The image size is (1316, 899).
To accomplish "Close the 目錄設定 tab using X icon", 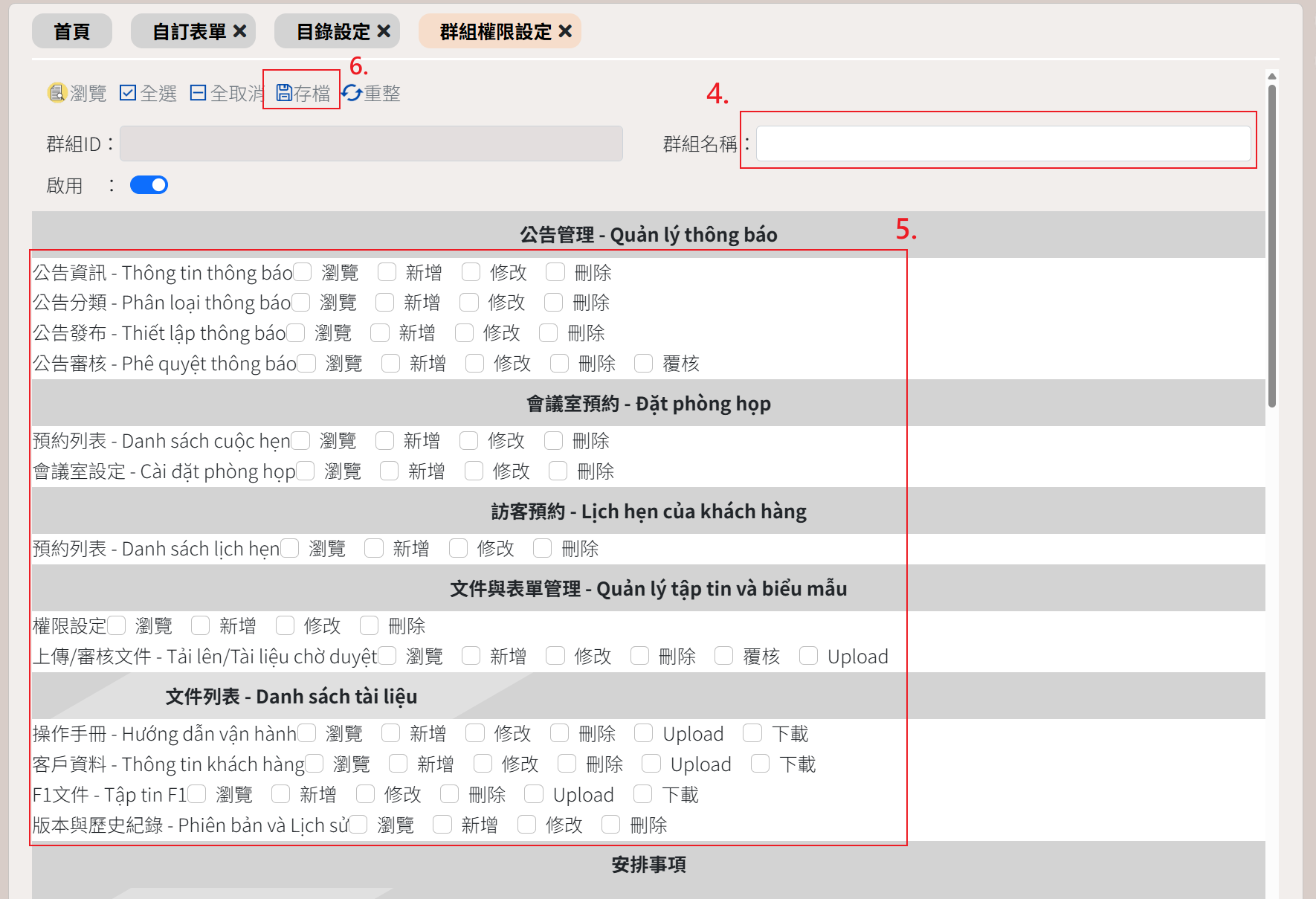I will (x=384, y=31).
